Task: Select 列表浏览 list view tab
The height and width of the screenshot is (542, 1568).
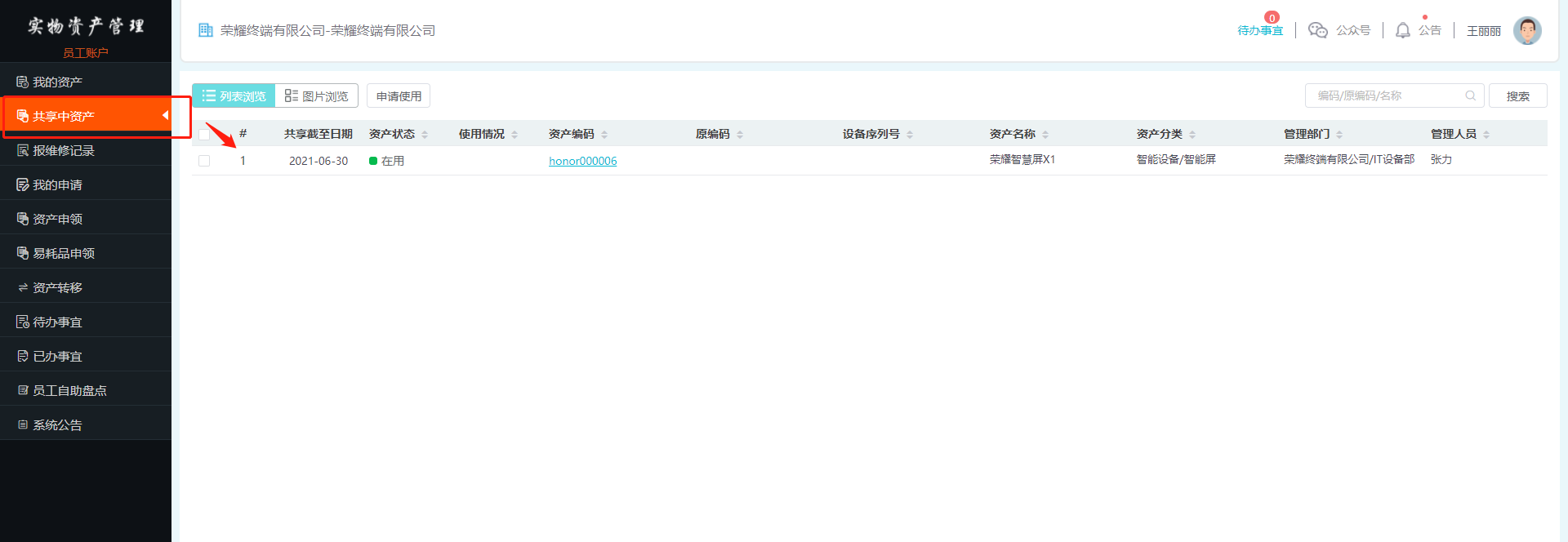Action: pos(234,96)
